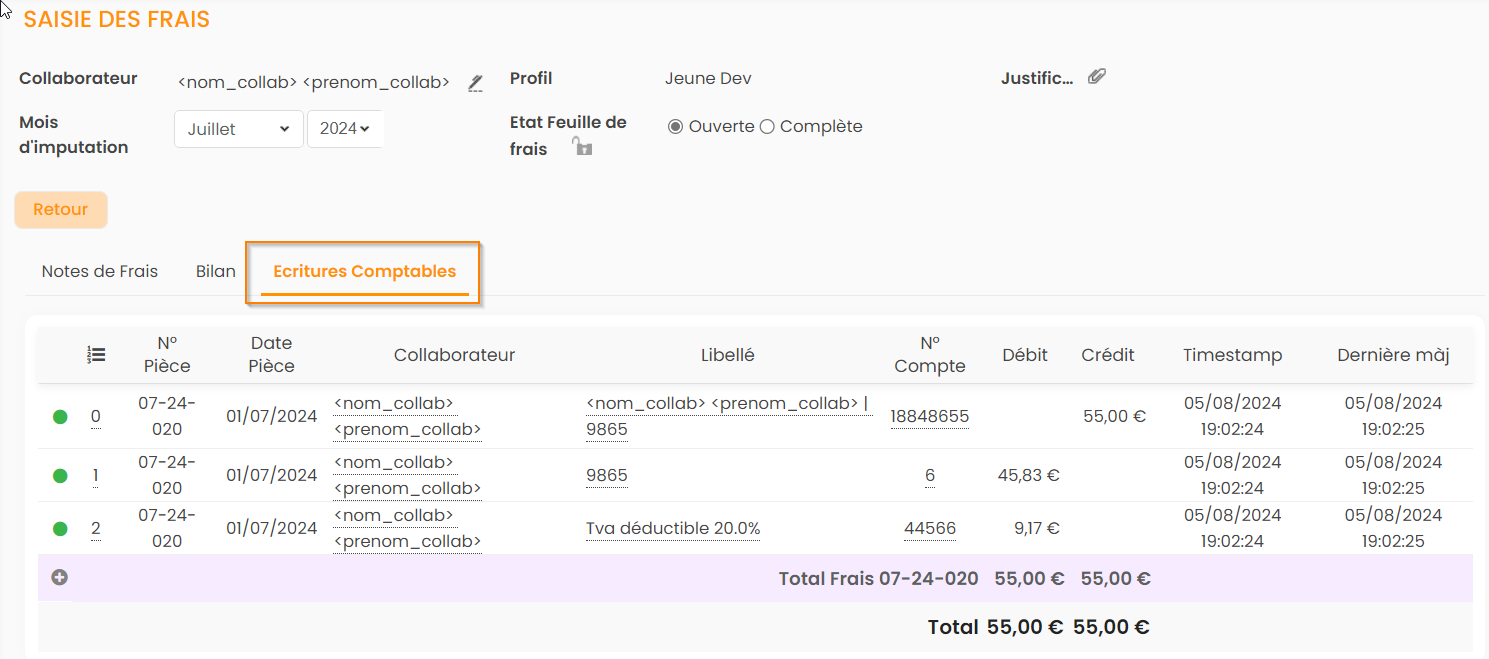1489x659 pixels.
Task: Click account number 44566
Action: [929, 529]
